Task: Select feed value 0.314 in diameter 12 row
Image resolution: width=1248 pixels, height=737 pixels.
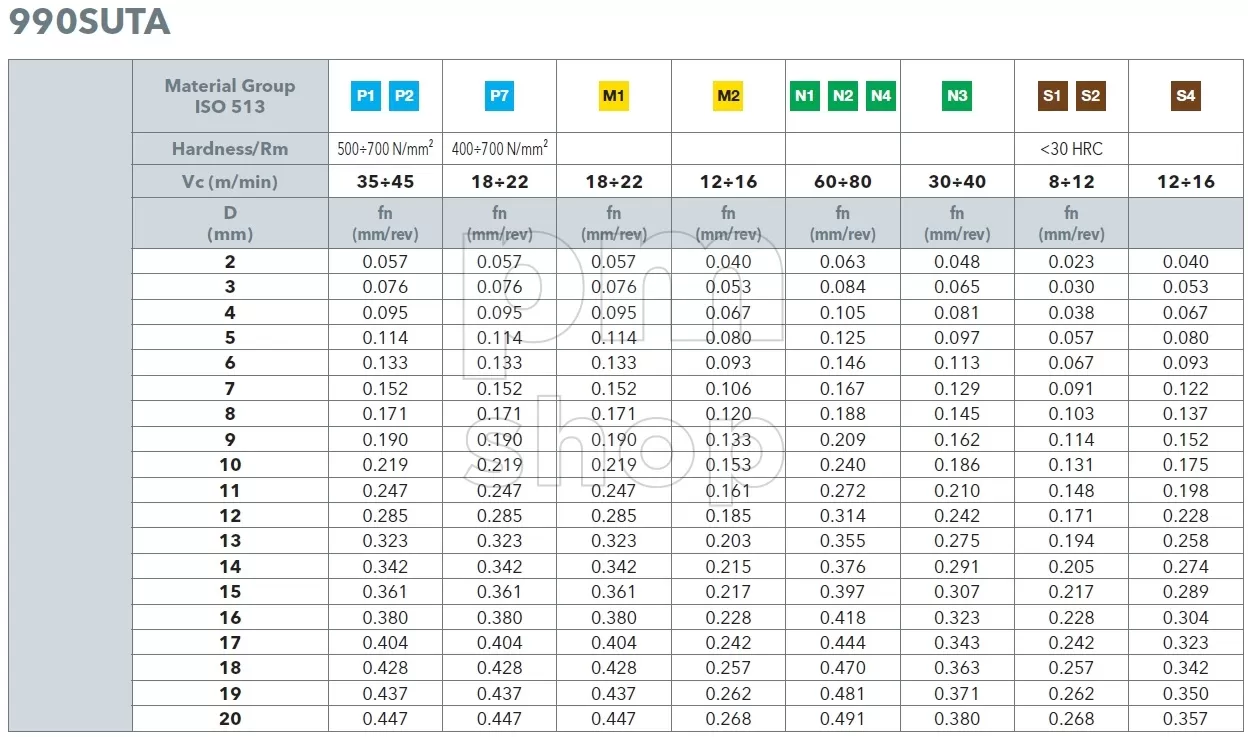Action: coord(843,516)
